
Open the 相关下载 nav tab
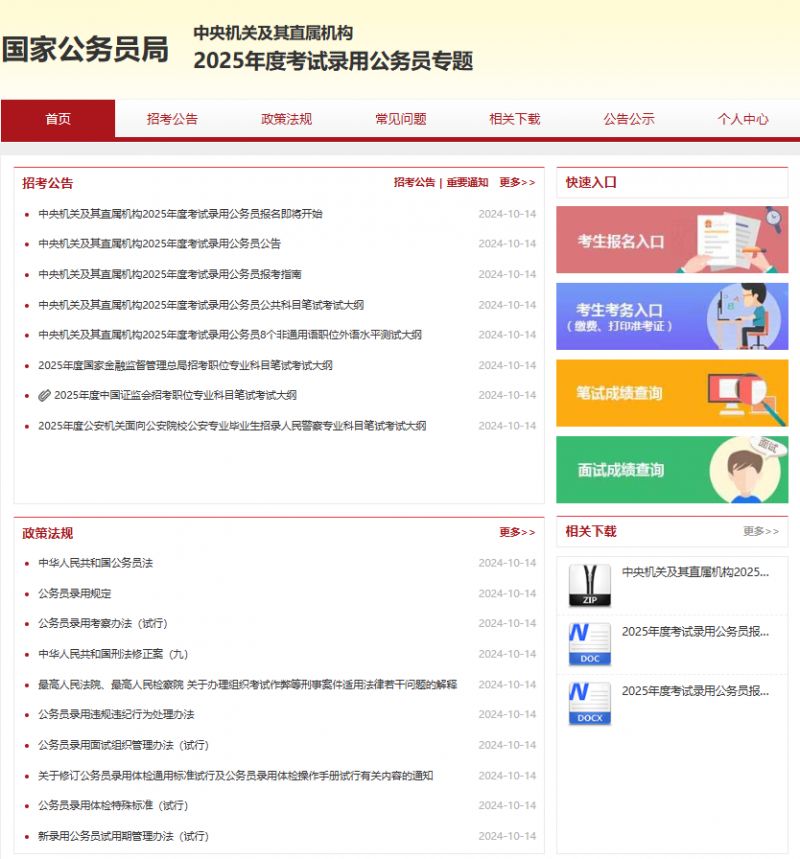pyautogui.click(x=515, y=119)
